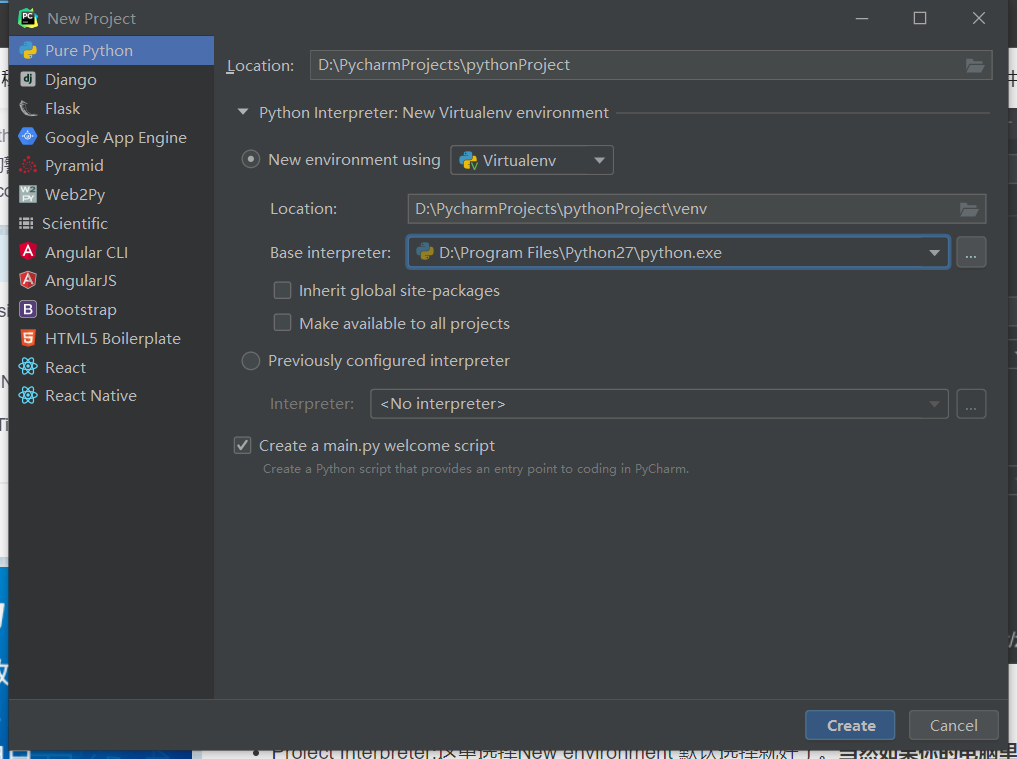1017x759 pixels.
Task: Uncheck Create a main.py welcome script
Action: (243, 445)
